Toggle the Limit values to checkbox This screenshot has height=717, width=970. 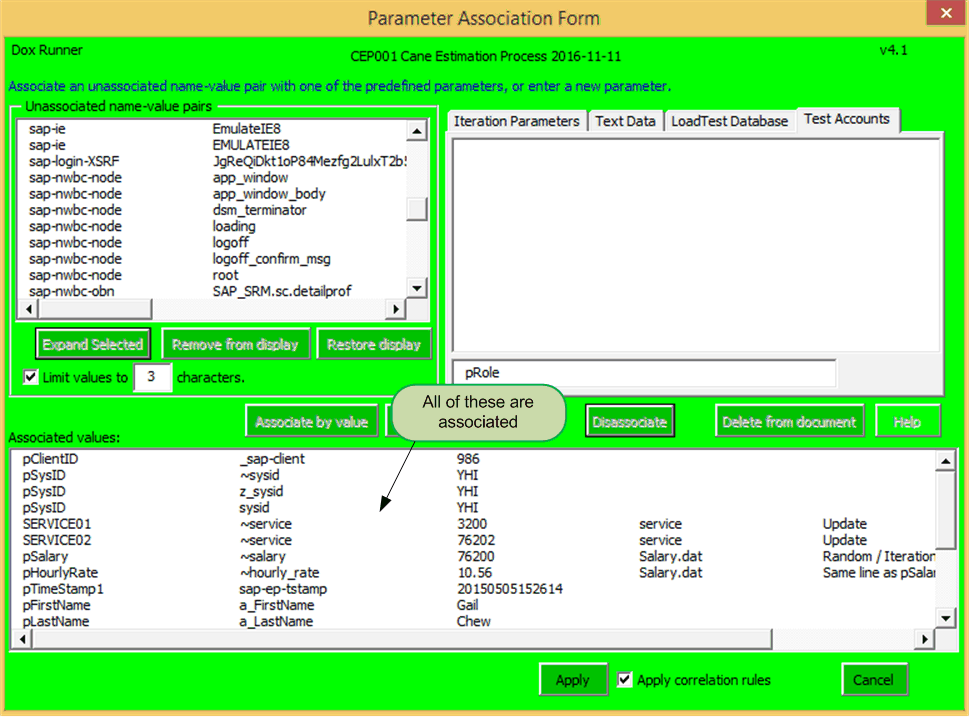30,377
